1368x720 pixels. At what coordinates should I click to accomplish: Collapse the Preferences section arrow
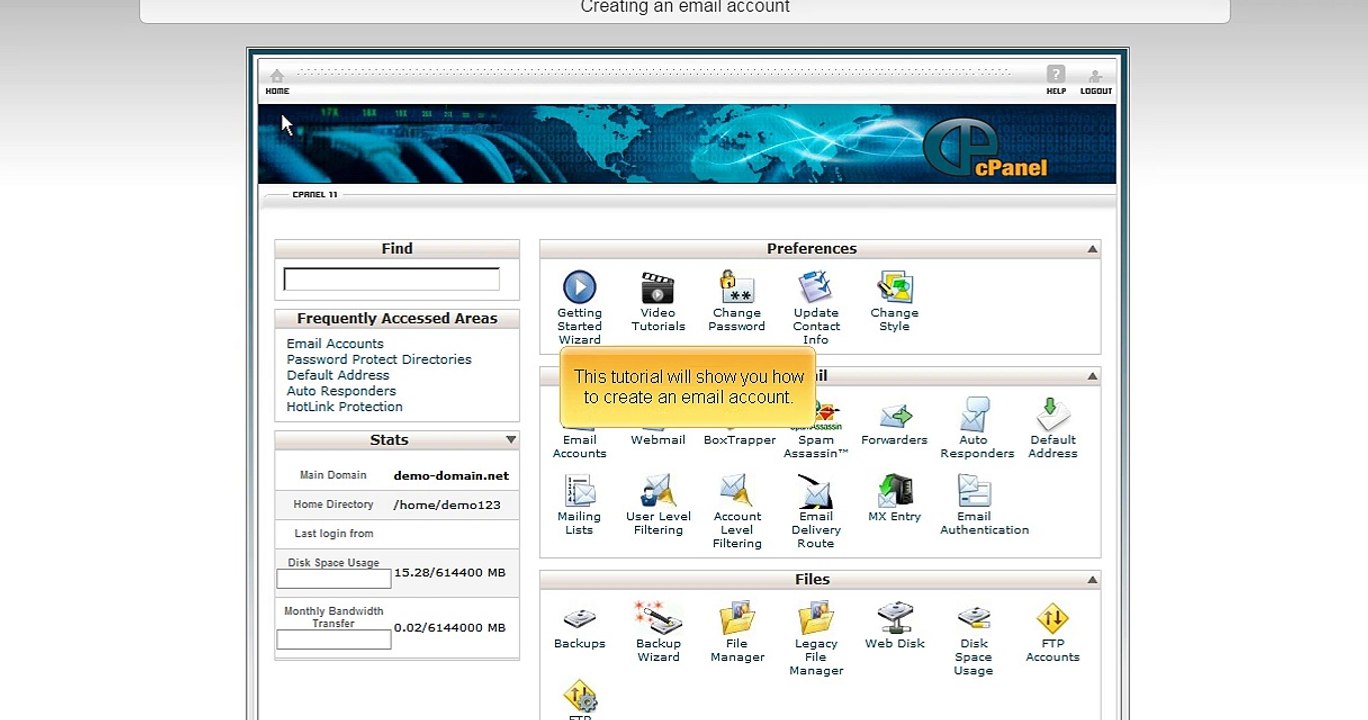[x=1092, y=249]
